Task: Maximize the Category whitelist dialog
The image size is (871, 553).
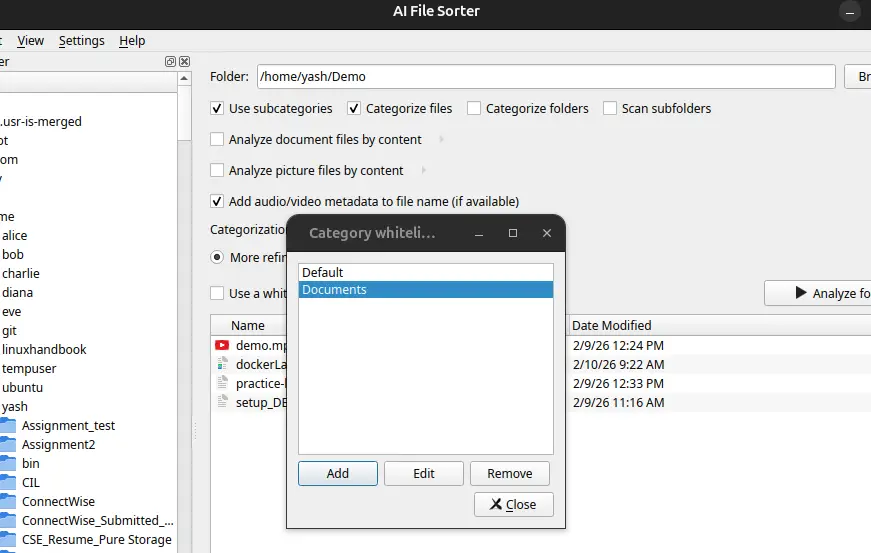Action: point(513,233)
